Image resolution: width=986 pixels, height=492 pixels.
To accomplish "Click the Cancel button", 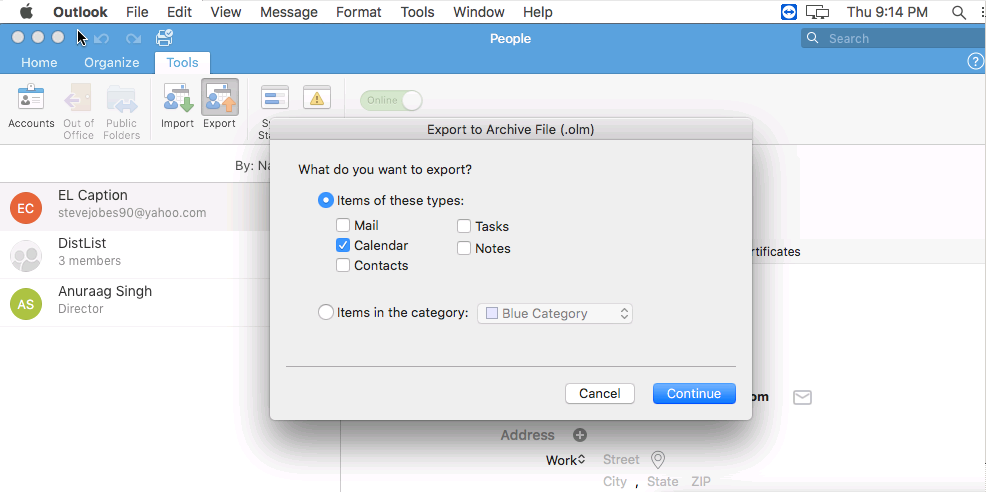I will point(600,393).
